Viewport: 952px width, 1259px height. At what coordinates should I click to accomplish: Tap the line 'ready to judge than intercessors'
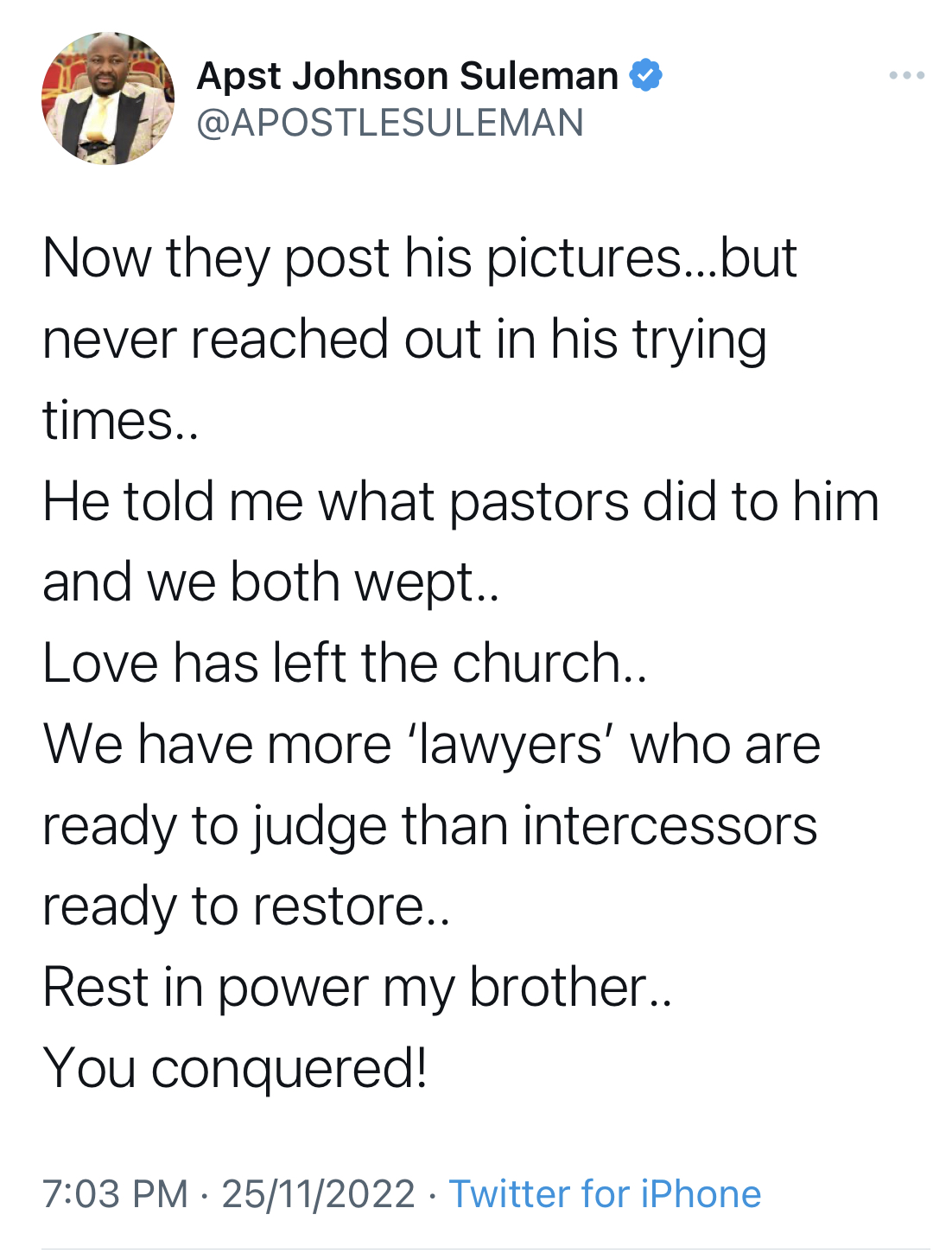tap(429, 826)
